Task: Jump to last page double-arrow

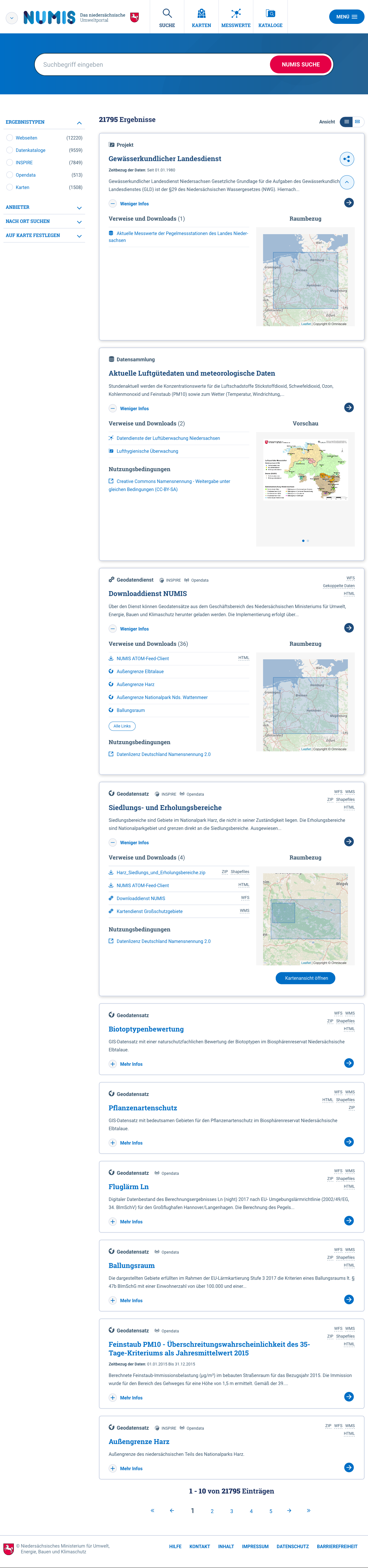Action: pyautogui.click(x=308, y=1510)
